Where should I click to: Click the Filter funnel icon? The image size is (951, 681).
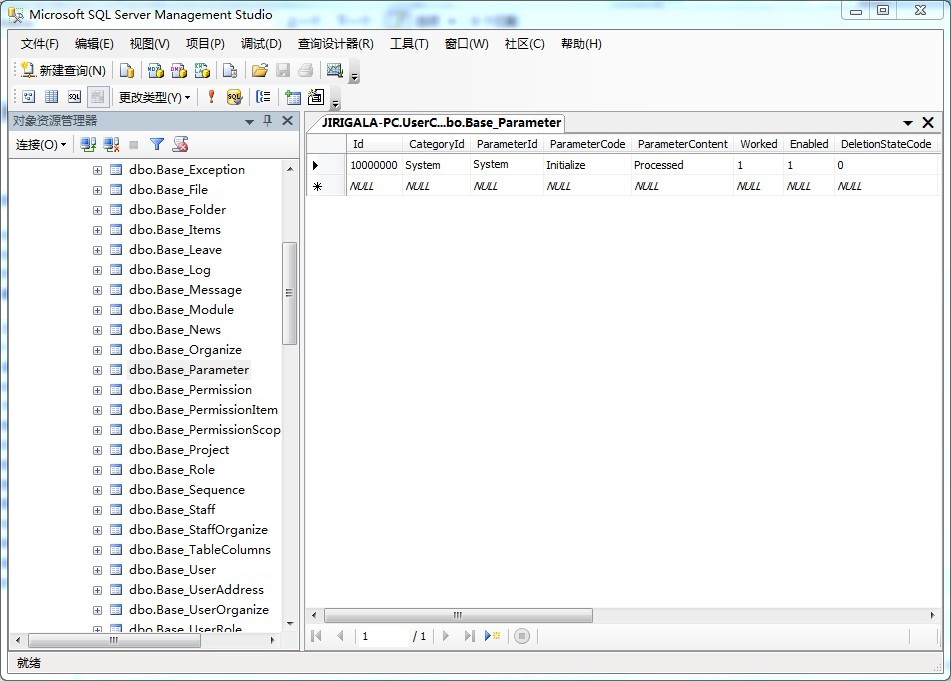click(x=157, y=144)
